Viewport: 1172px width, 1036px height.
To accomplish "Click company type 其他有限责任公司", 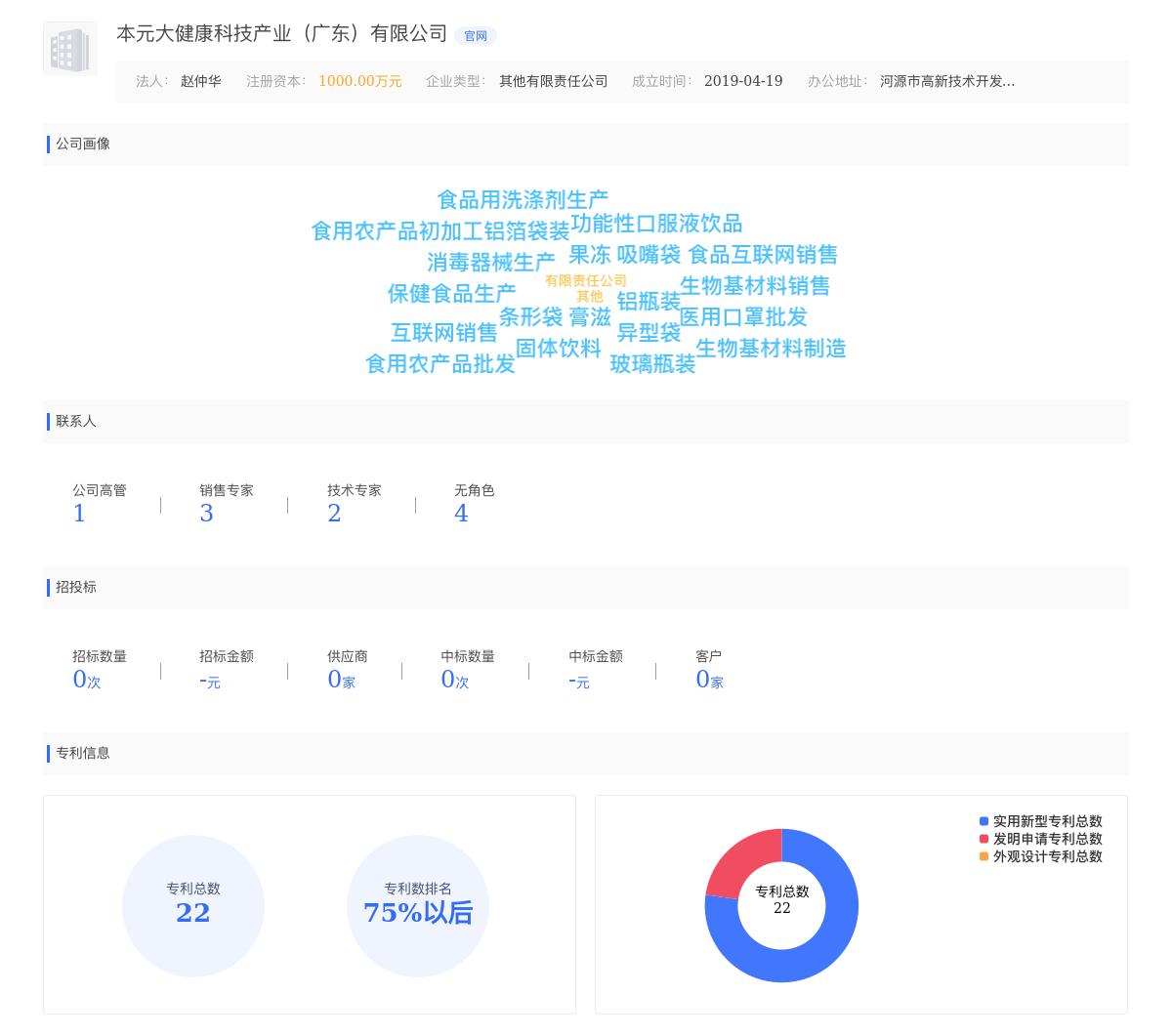I will tap(554, 81).
